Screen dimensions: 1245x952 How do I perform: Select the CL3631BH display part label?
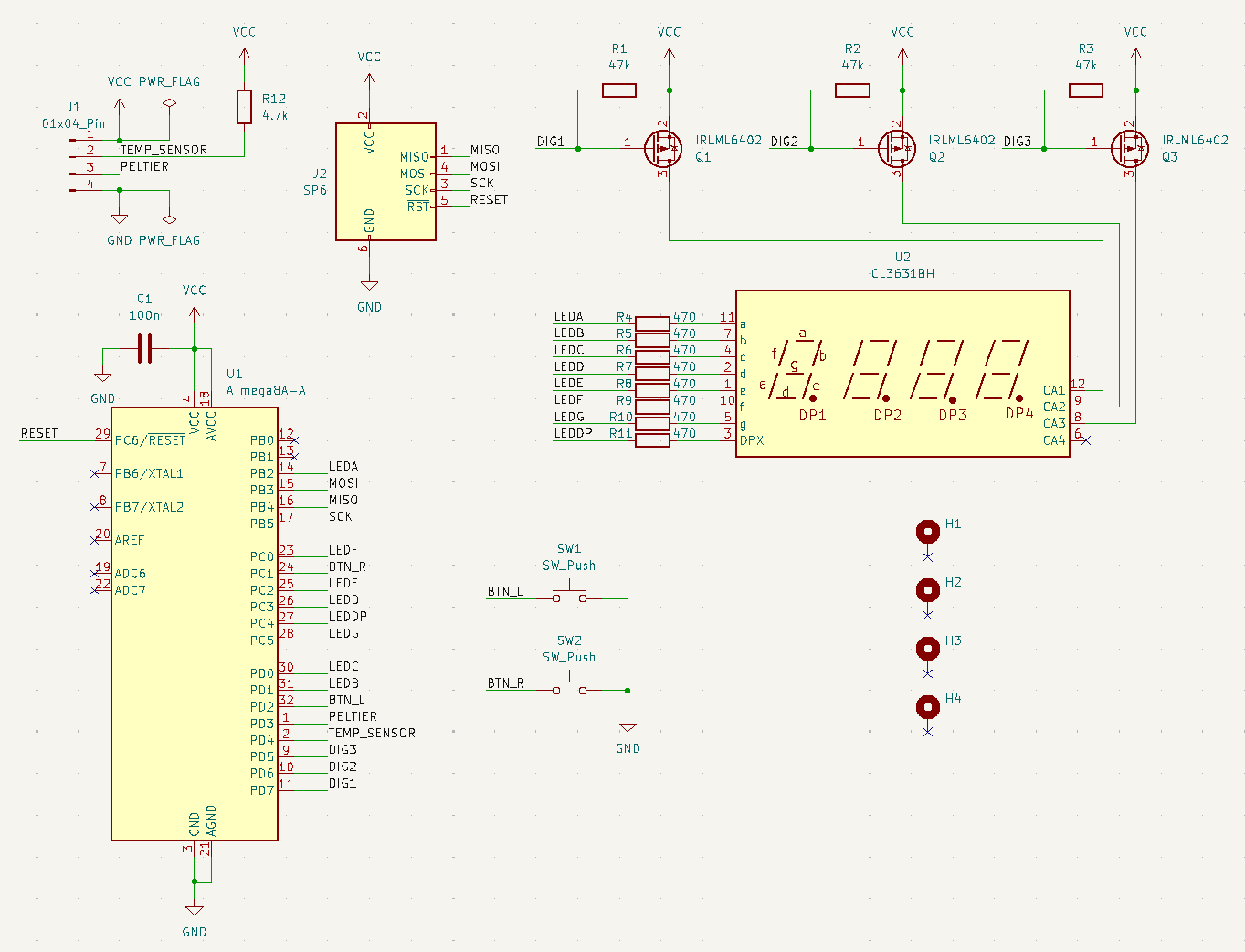click(x=902, y=273)
